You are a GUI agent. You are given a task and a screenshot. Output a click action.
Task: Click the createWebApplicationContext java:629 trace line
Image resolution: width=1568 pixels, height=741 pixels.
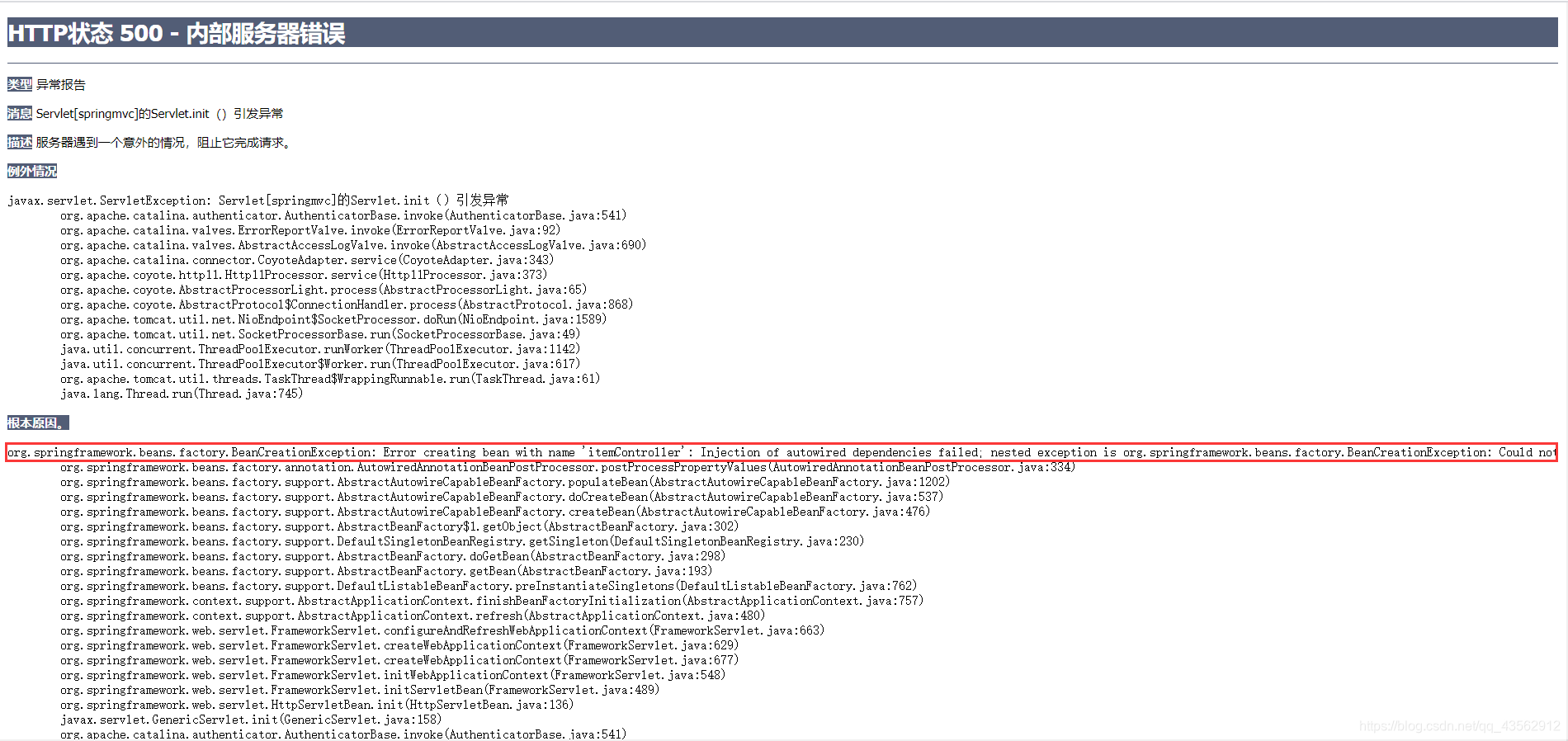[x=399, y=645]
